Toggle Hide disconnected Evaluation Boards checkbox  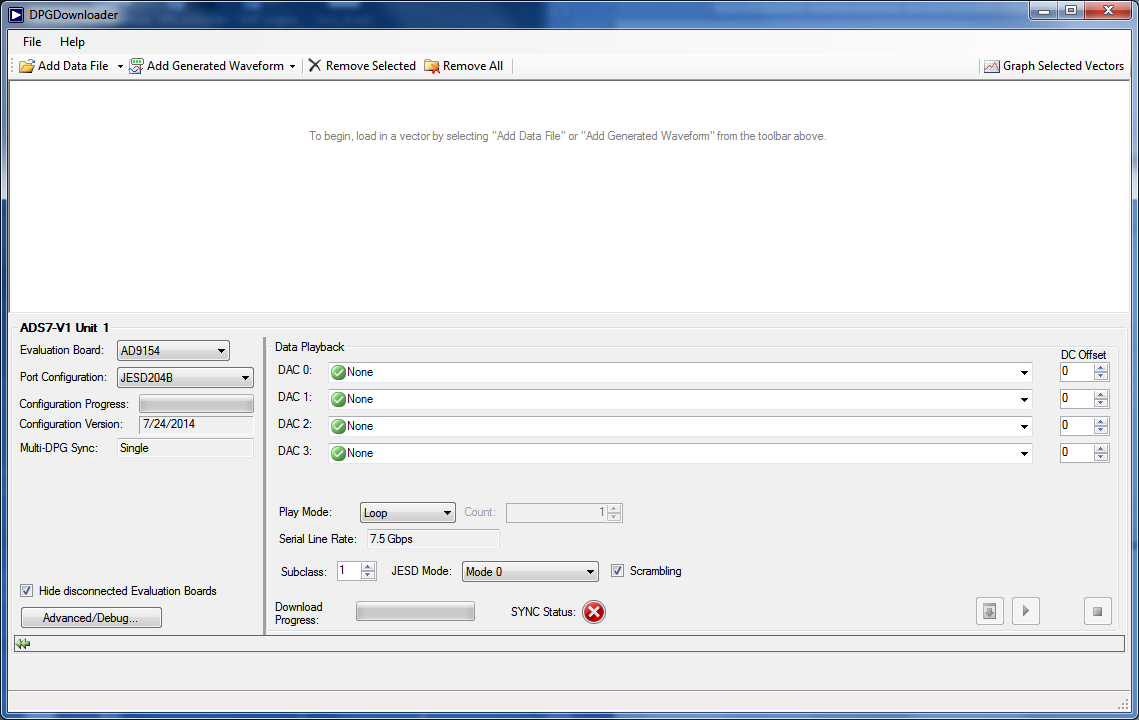pyautogui.click(x=27, y=591)
